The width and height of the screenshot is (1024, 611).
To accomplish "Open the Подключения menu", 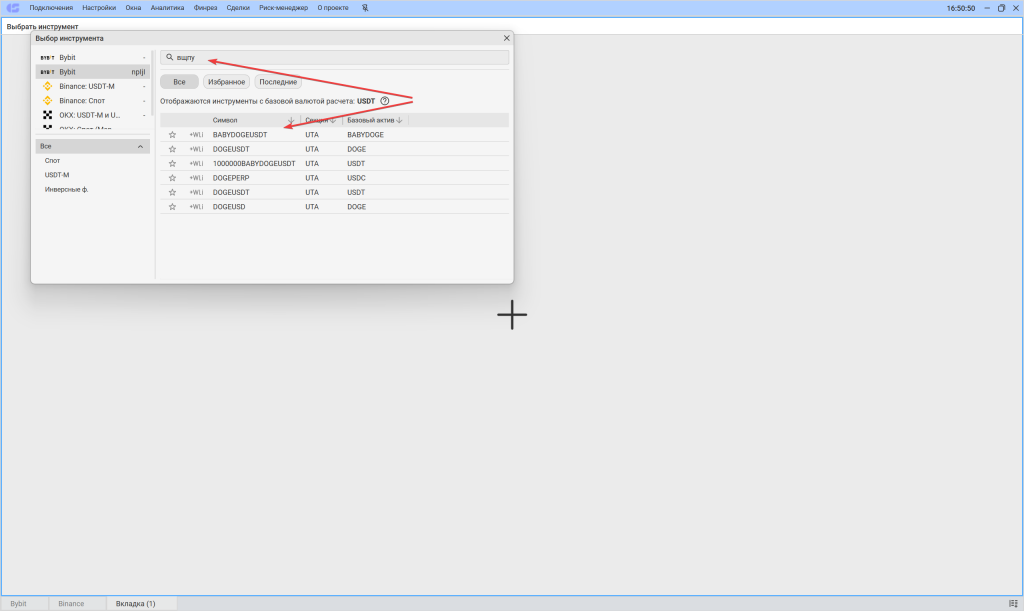I will 51,8.
